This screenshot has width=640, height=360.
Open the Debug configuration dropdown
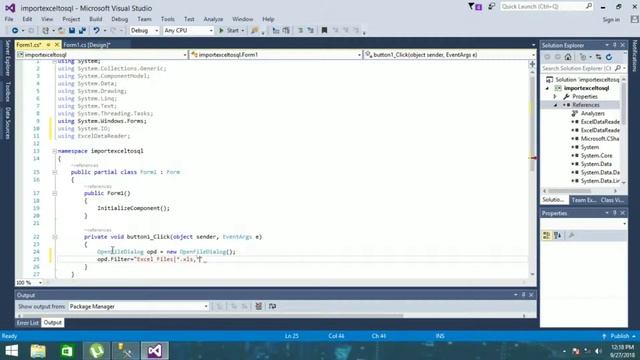[x=144, y=31]
